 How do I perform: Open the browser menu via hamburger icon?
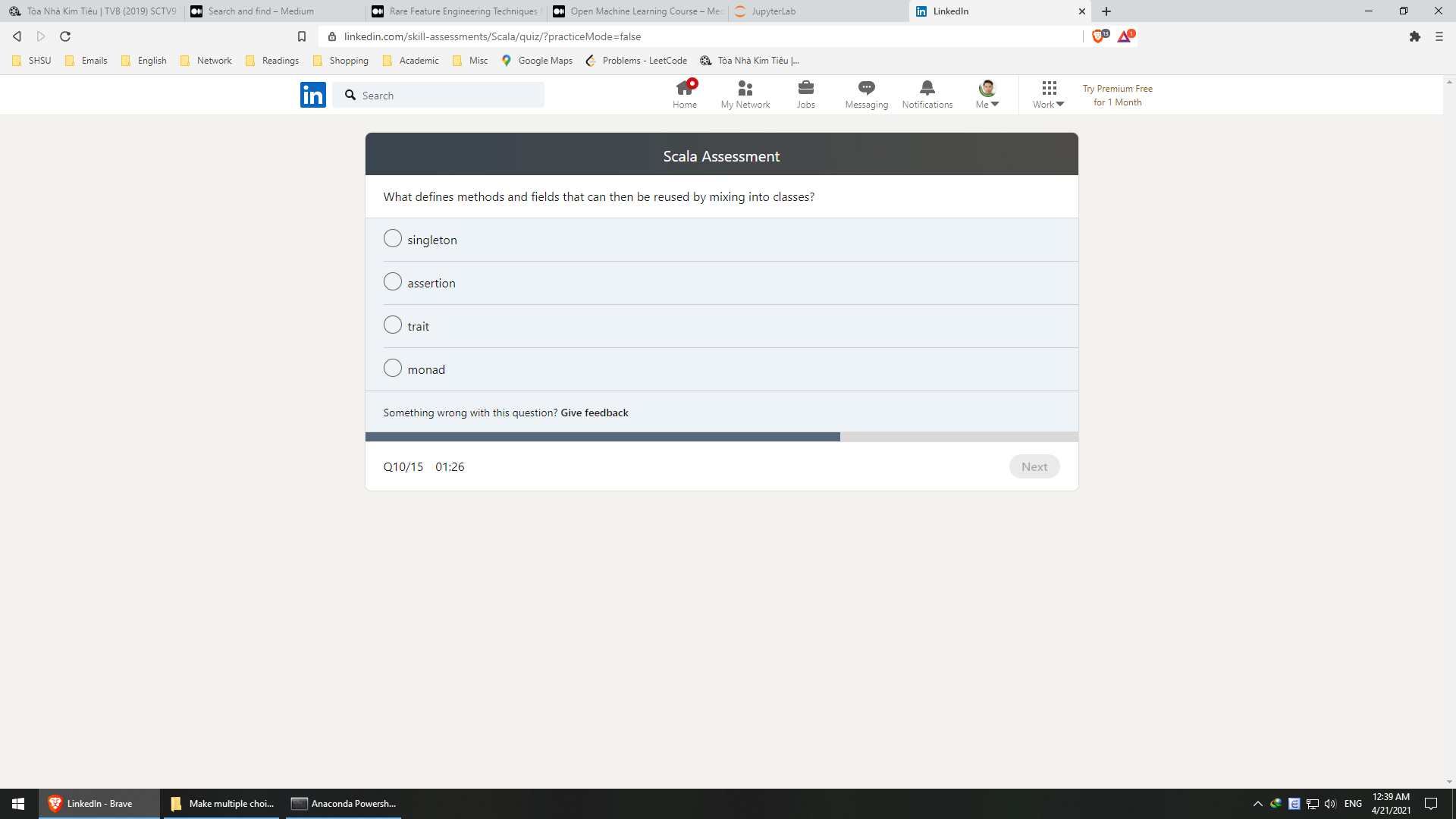coord(1439,36)
